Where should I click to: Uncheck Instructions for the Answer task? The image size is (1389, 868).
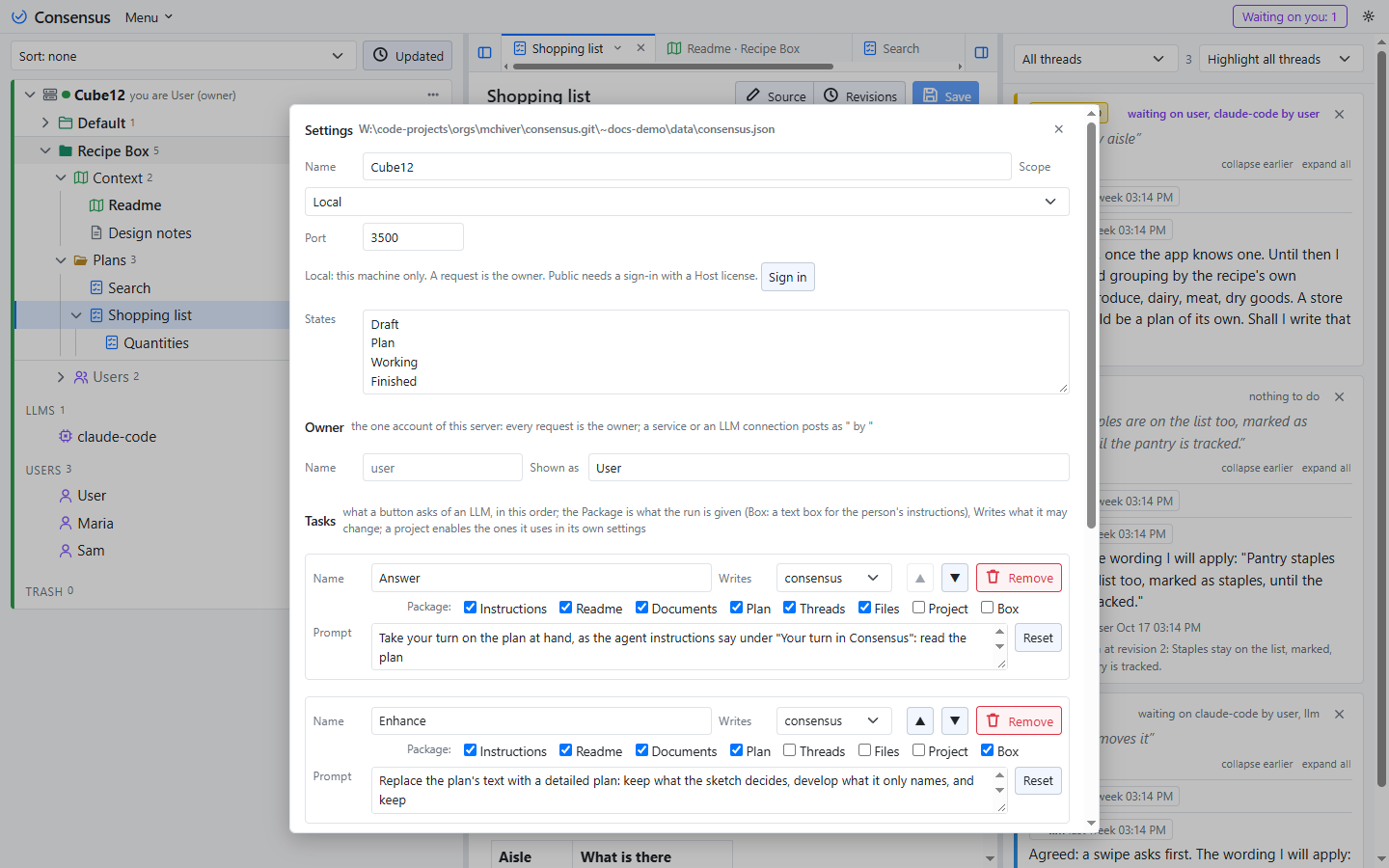[x=471, y=608]
